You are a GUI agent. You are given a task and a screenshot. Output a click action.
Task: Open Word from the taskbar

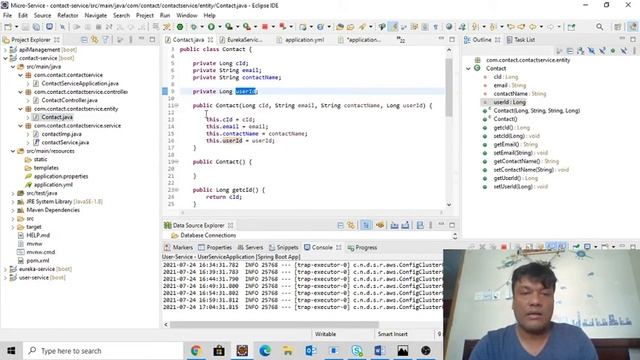380,351
